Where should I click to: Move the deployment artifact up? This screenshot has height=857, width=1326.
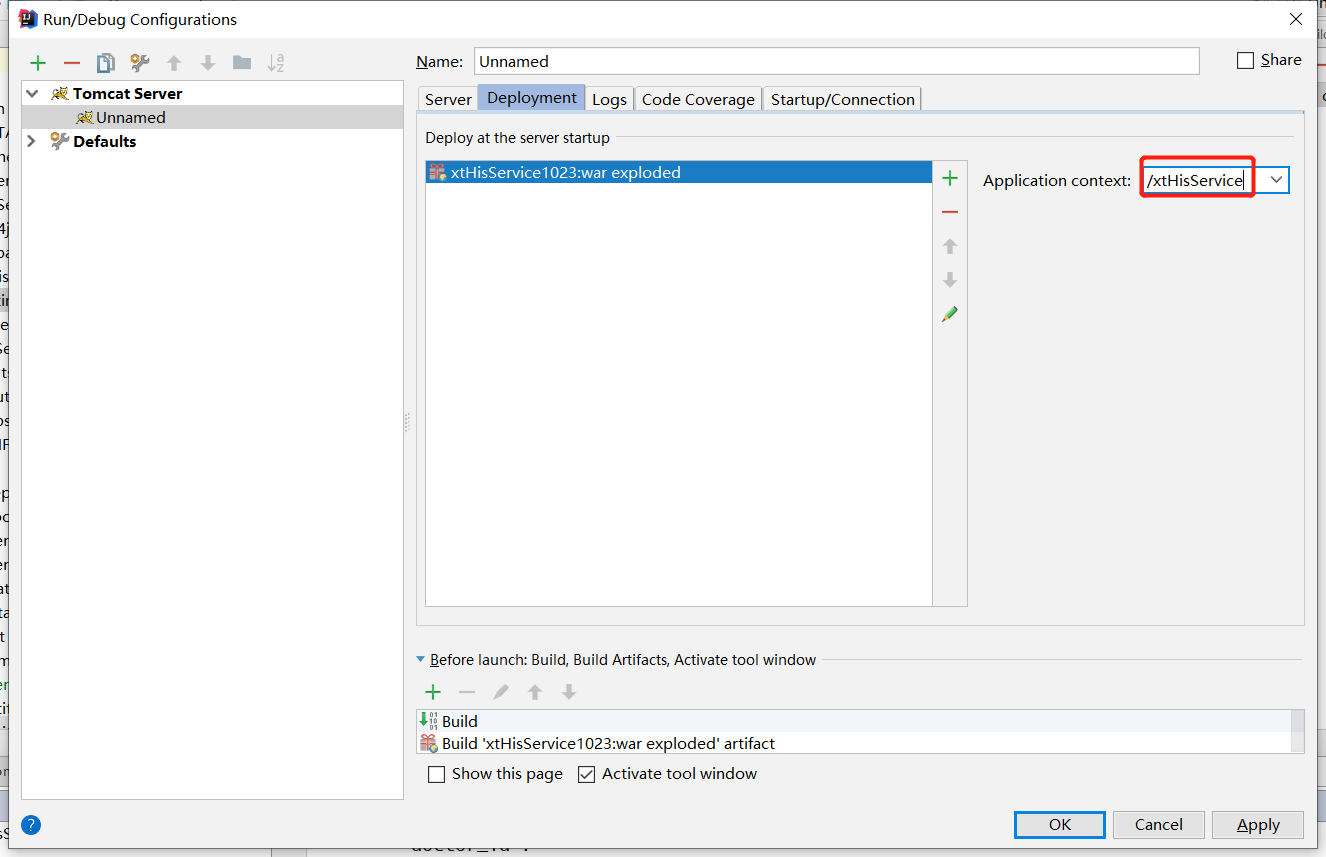tap(950, 246)
